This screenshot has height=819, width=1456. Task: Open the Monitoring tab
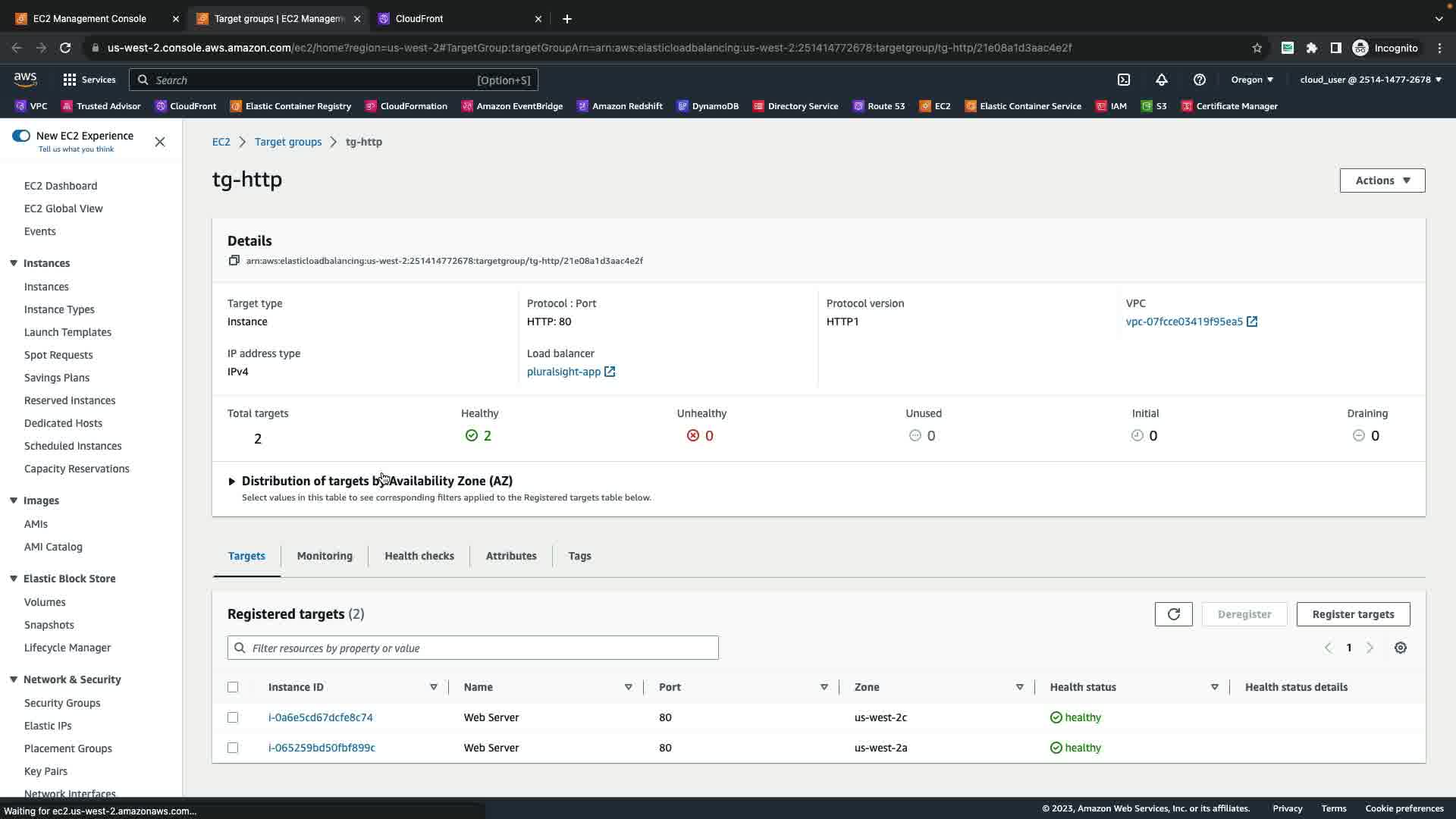point(325,556)
